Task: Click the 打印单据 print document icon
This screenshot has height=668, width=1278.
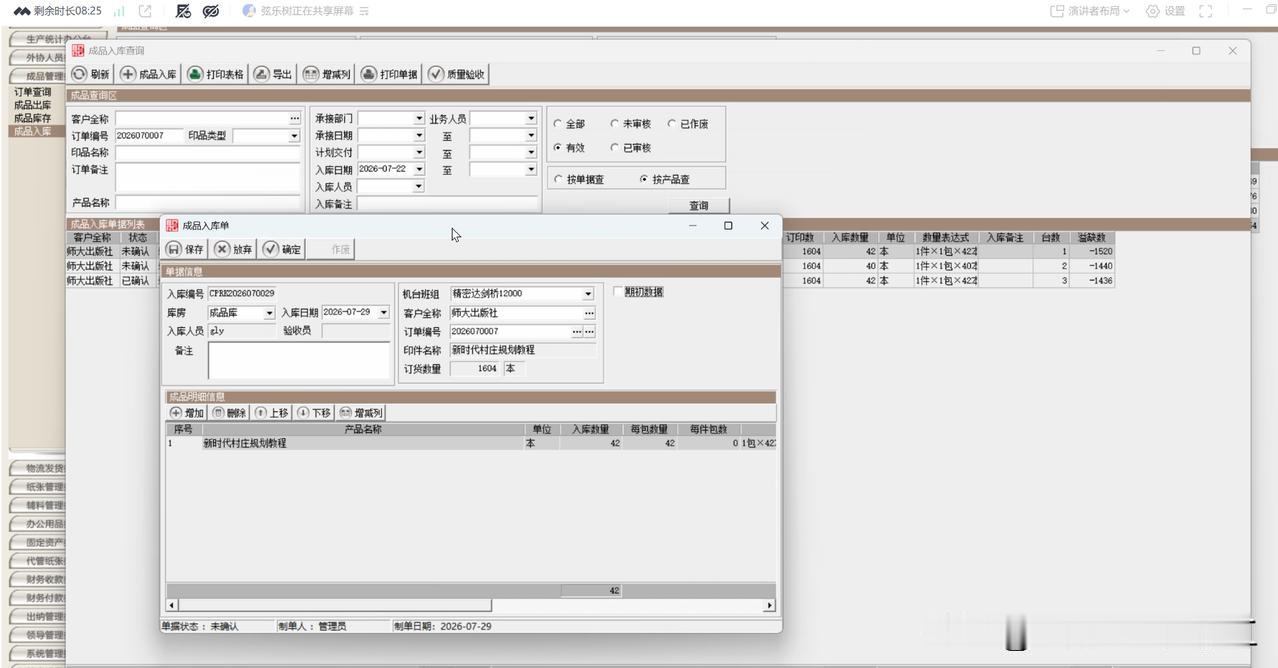Action: click(369, 74)
